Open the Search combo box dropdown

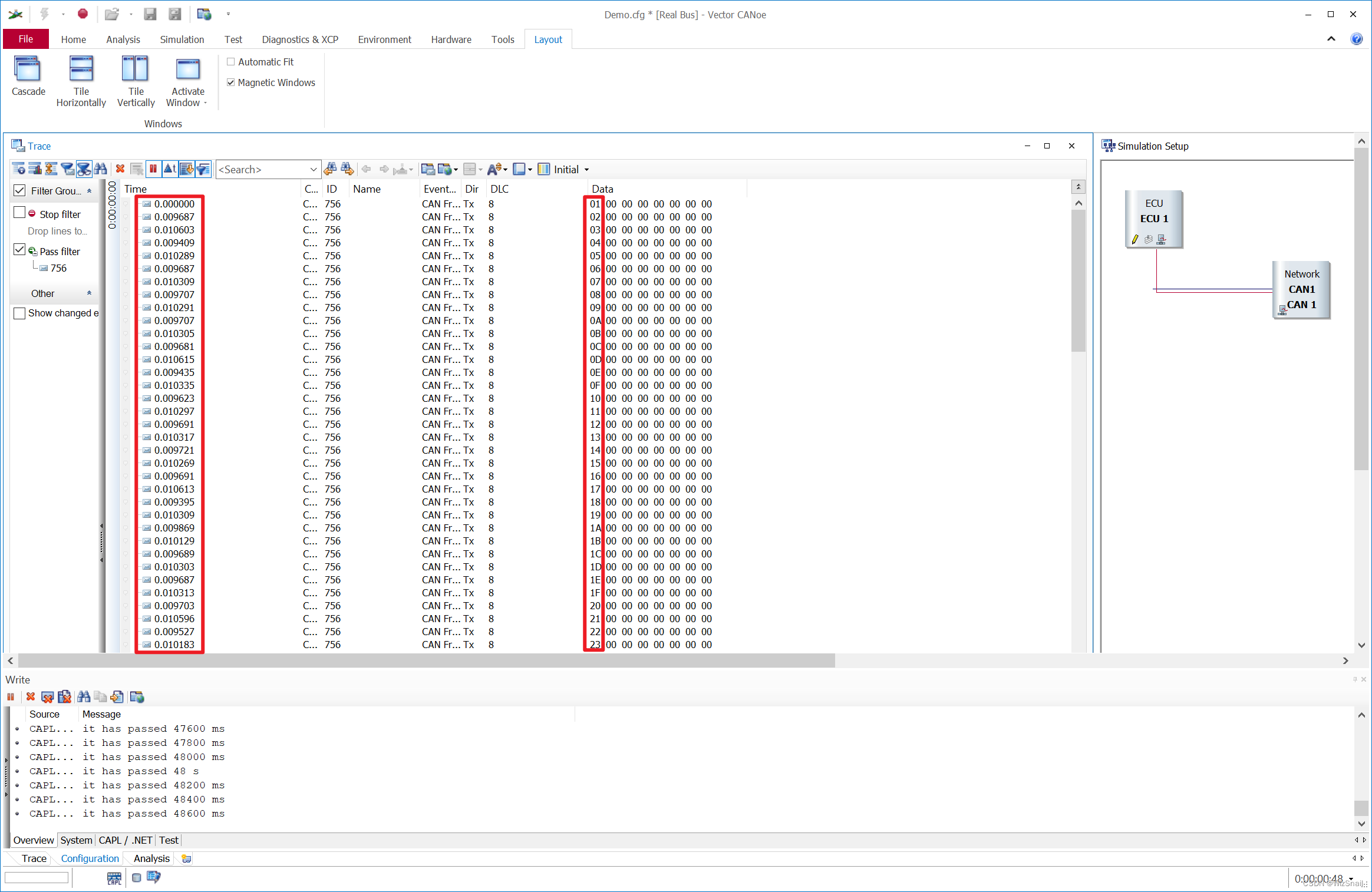click(x=314, y=170)
